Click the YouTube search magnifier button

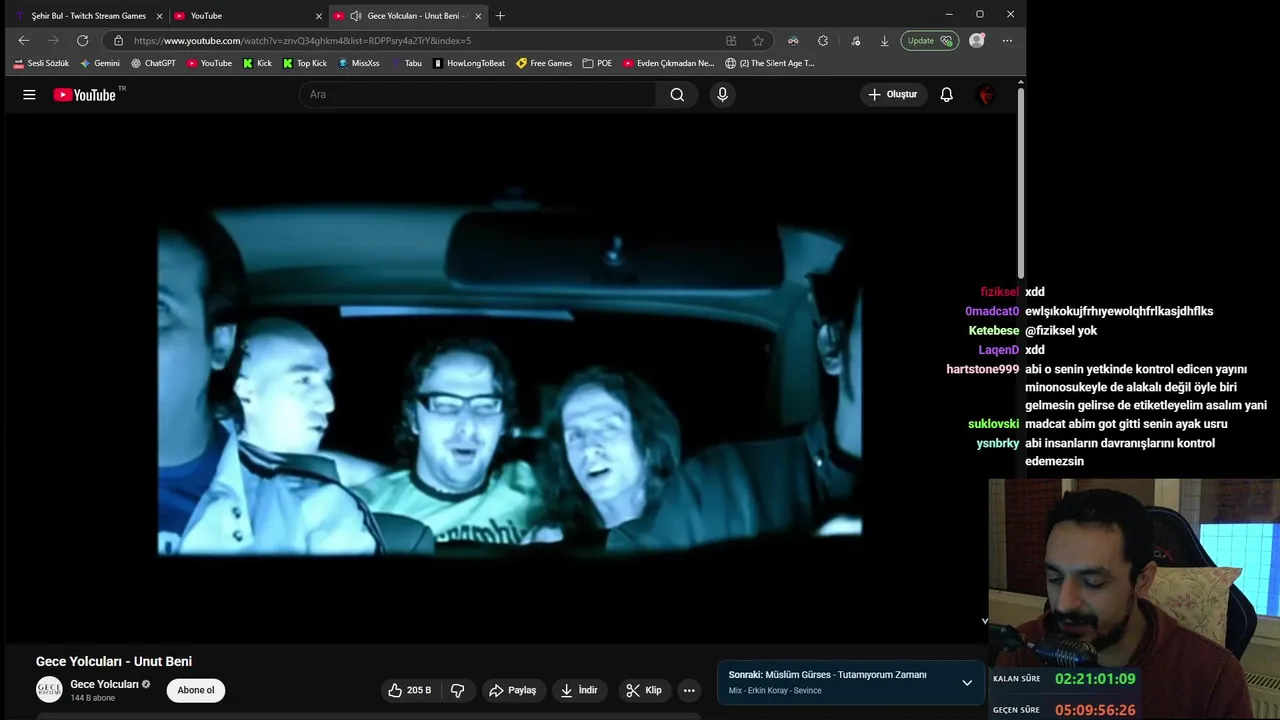(x=677, y=94)
